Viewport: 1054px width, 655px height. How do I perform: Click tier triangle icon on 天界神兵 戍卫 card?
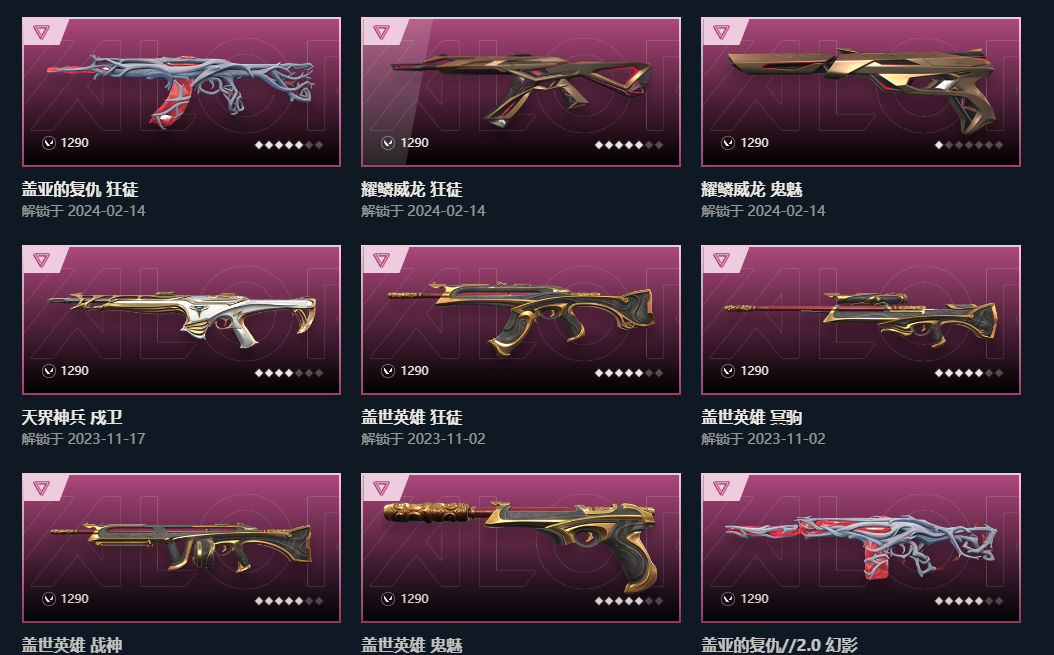pyautogui.click(x=41, y=260)
